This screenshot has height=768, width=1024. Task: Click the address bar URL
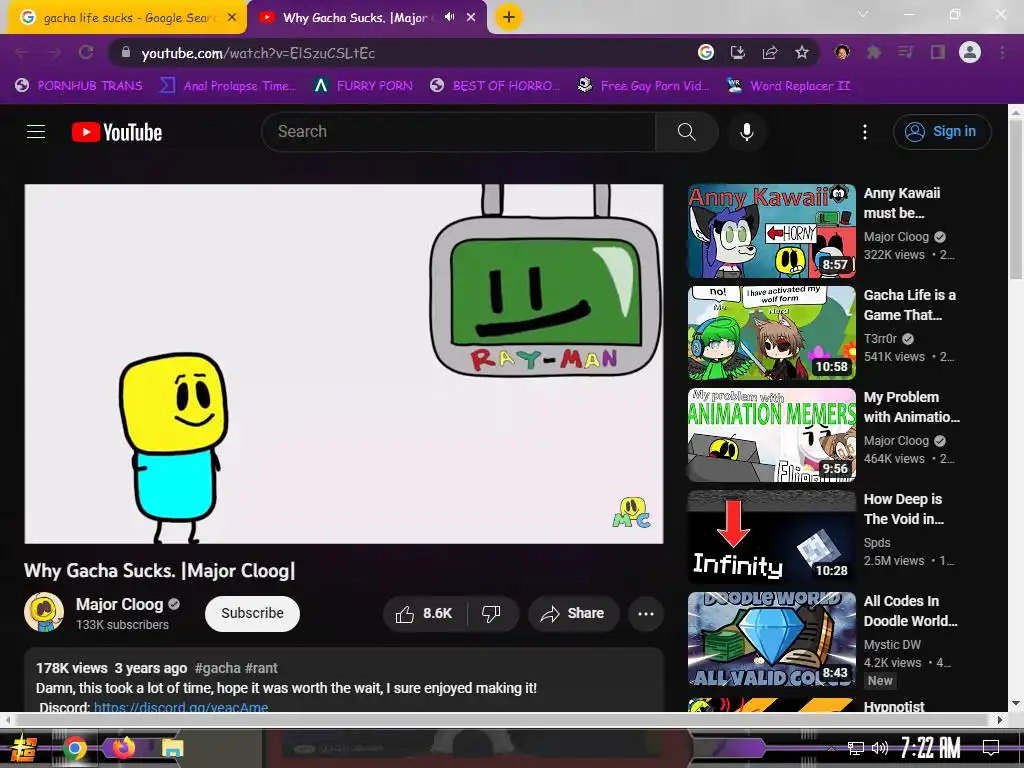pos(258,53)
